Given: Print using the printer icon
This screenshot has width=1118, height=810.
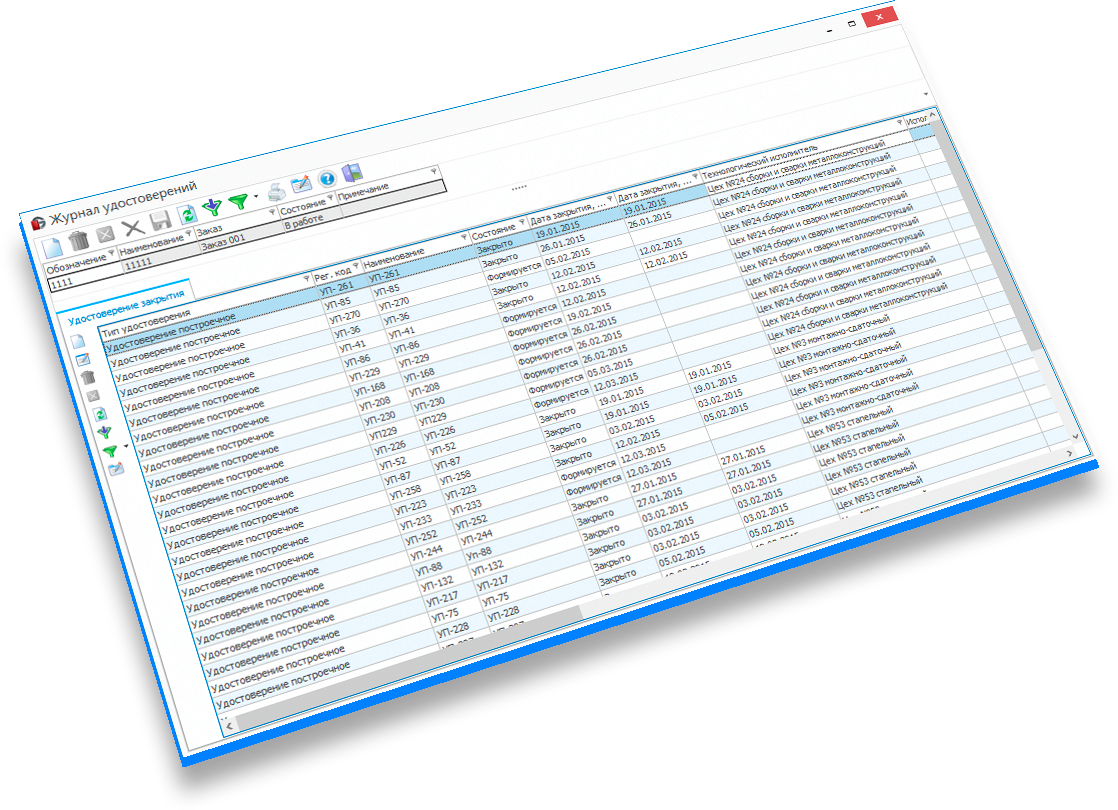Looking at the screenshot, I should coord(276,191).
